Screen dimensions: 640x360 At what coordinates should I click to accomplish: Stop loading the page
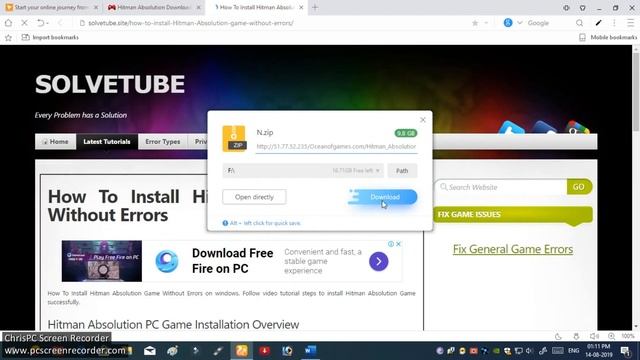click(24, 23)
